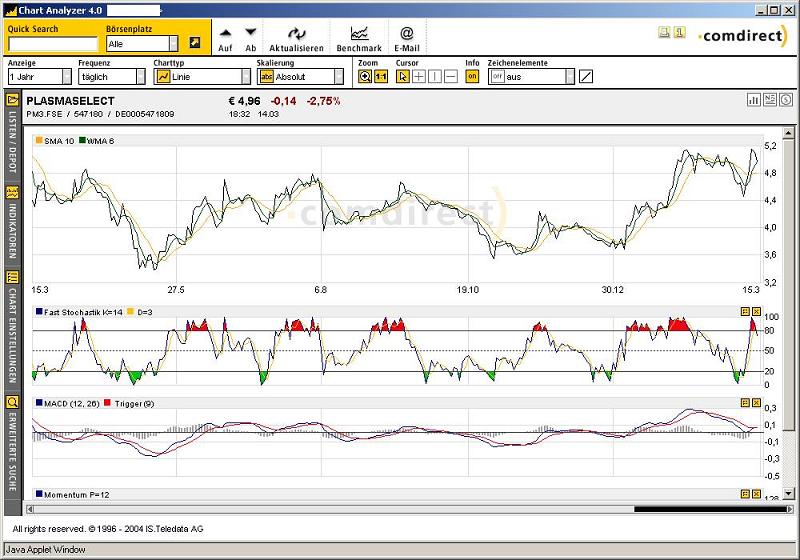Click in the Quick Search input field

tap(52, 44)
